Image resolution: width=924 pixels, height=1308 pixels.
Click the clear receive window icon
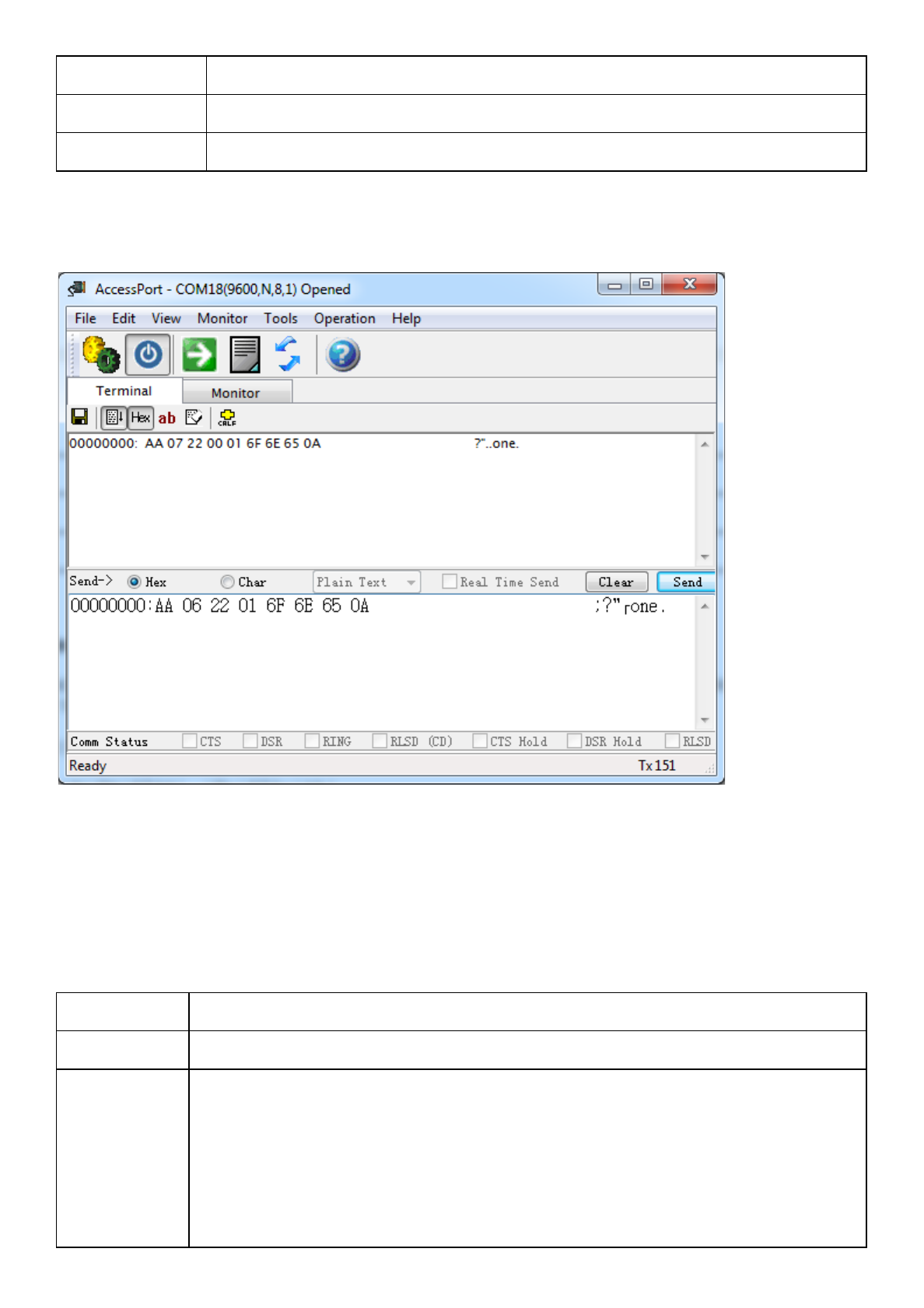(x=194, y=418)
